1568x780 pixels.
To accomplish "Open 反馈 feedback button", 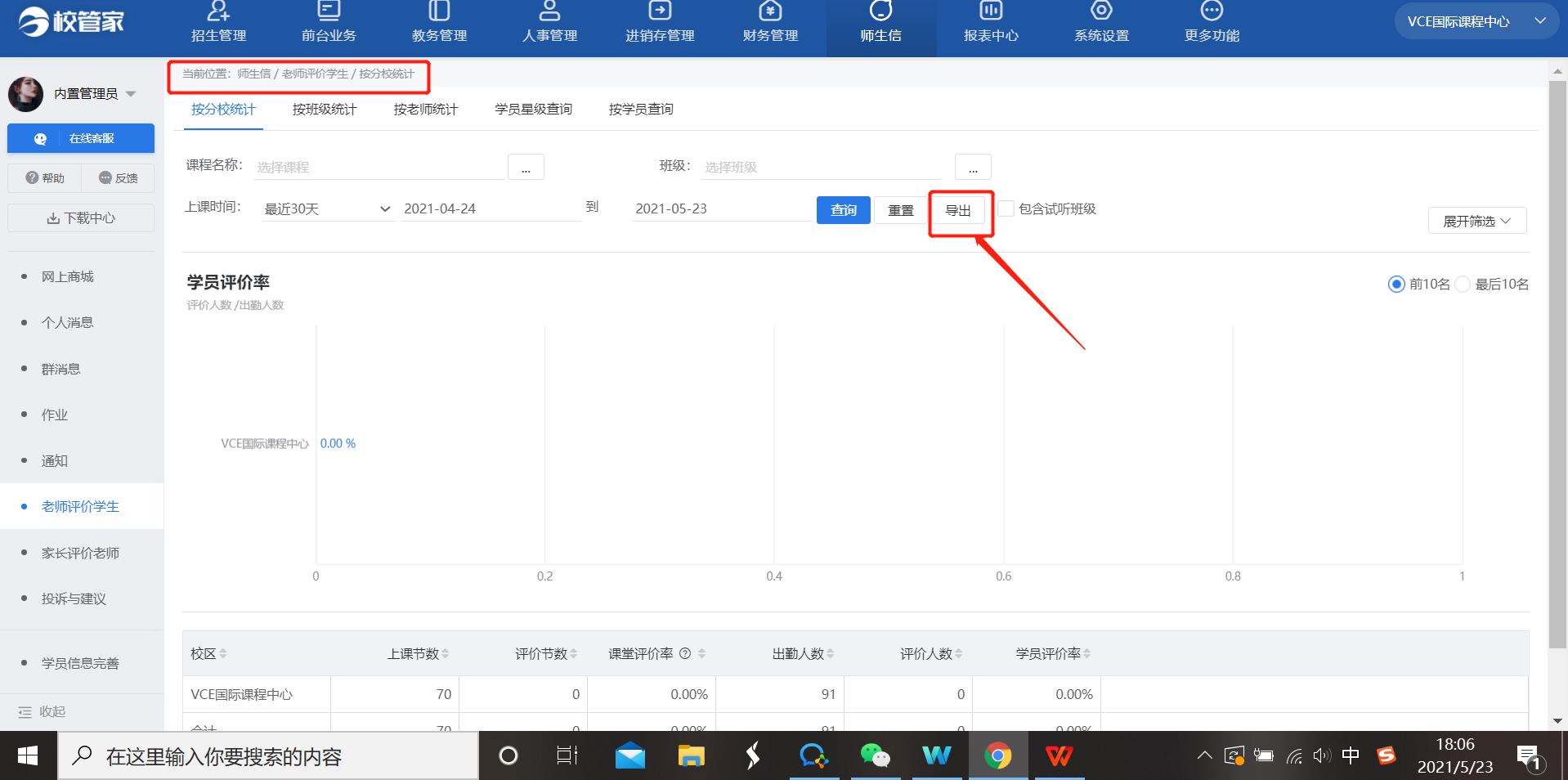I will click(118, 177).
